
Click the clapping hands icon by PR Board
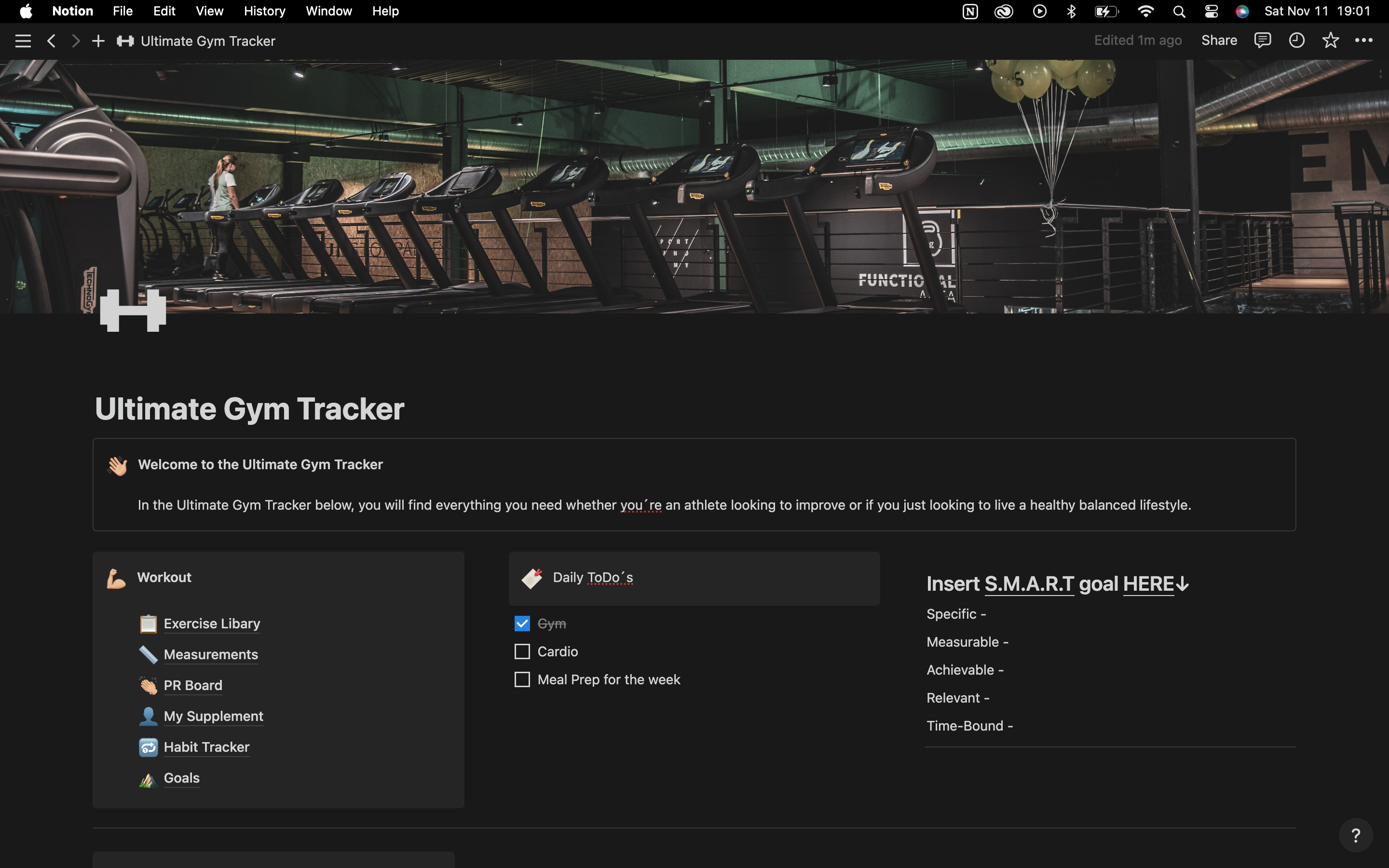coord(148,685)
